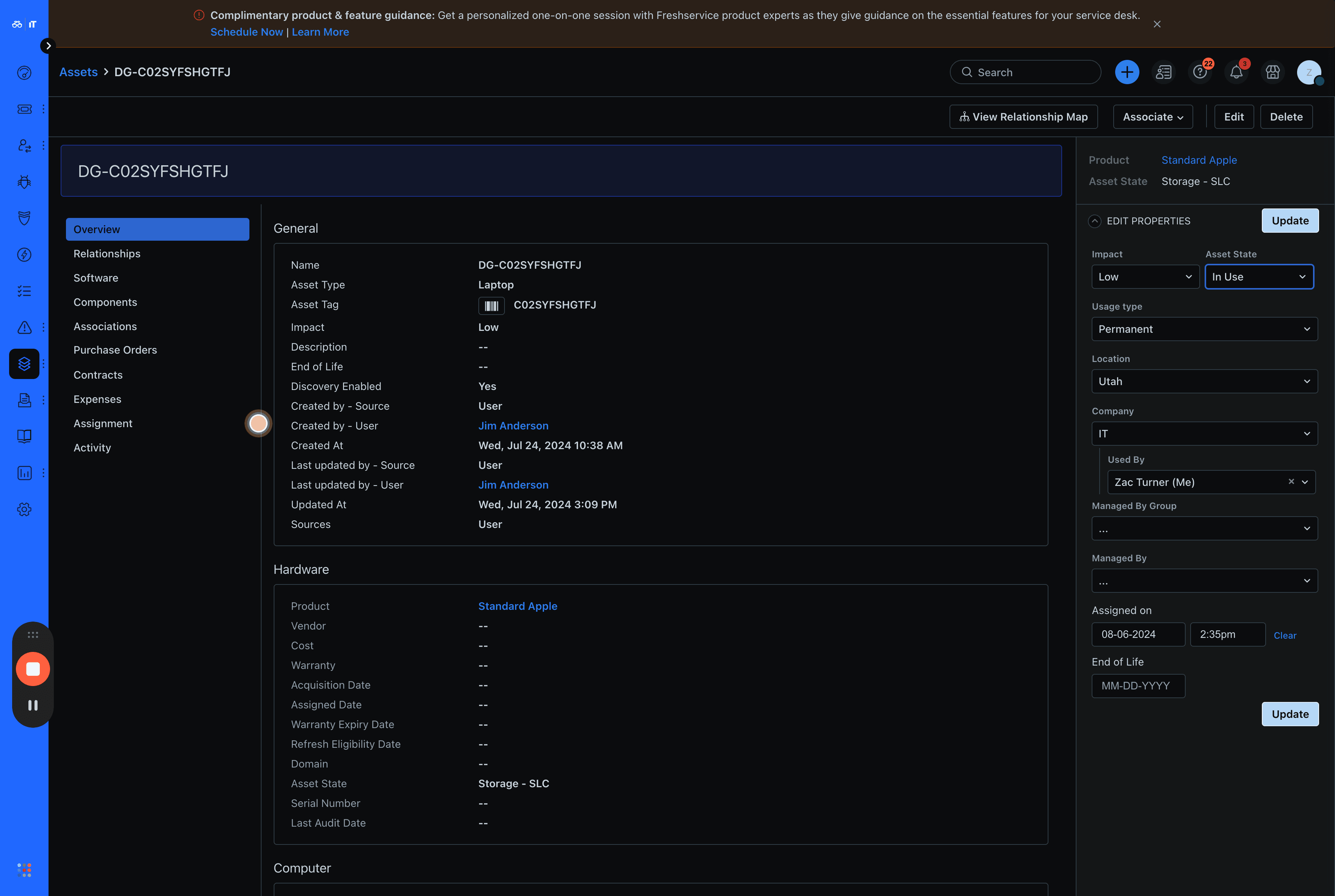The width and height of the screenshot is (1335, 896).
Task: Select the Components tab
Action: (x=105, y=302)
